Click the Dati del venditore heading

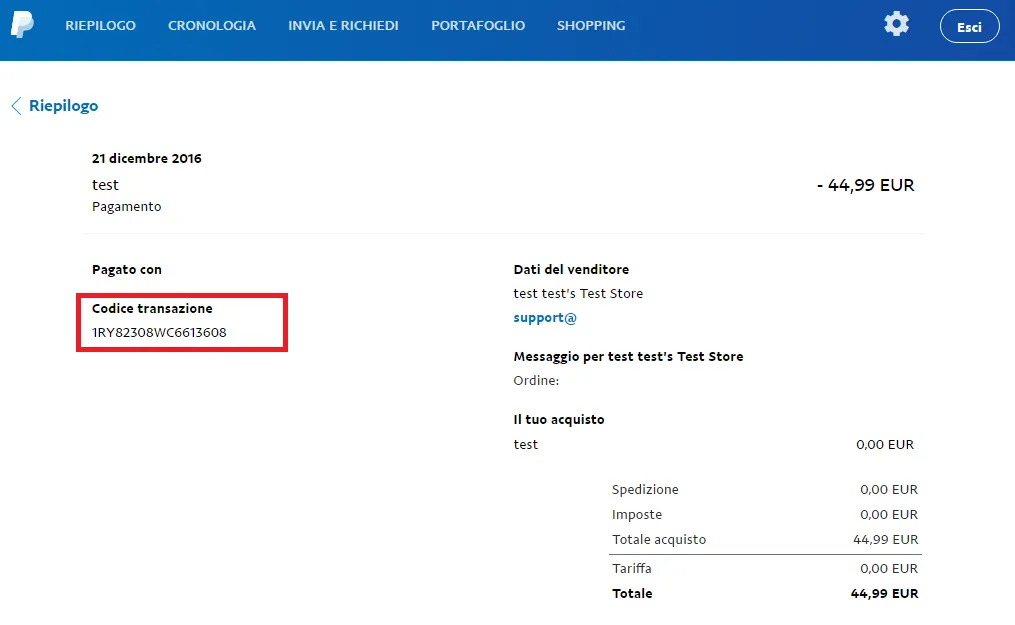571,269
